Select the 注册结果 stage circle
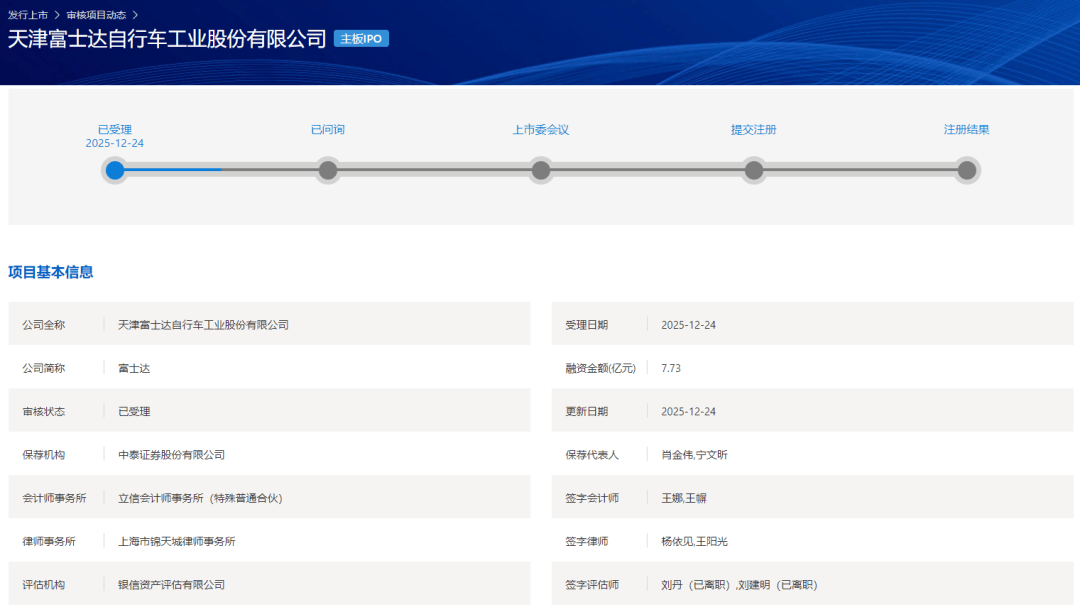Image resolution: width=1080 pixels, height=612 pixels. [x=967, y=170]
